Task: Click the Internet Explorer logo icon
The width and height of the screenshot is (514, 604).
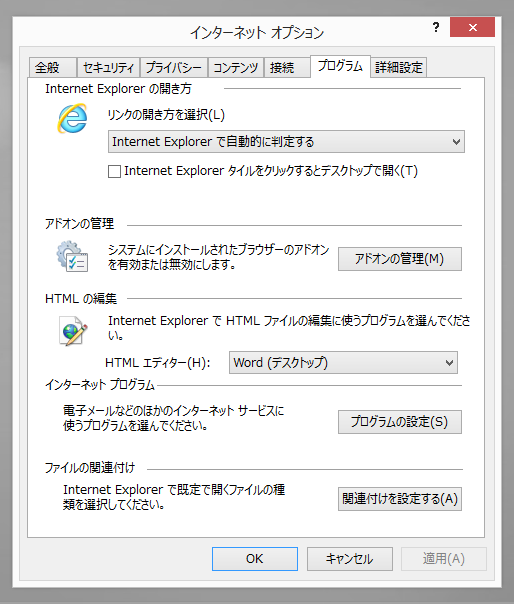Action: pyautogui.click(x=72, y=118)
